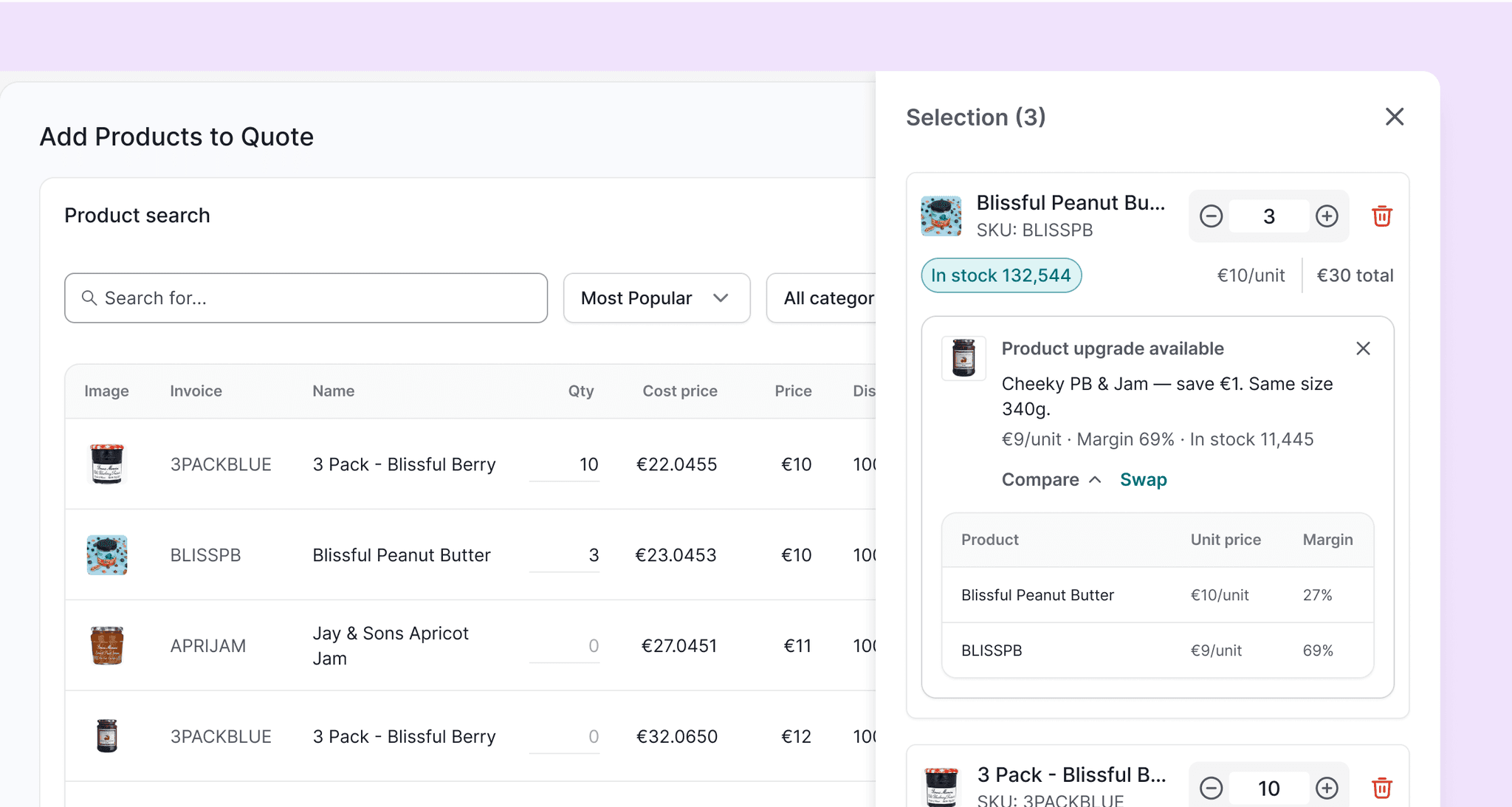Click Blissful Peanut Butter thumbnail in Selection
The image size is (1512, 807).
click(941, 216)
